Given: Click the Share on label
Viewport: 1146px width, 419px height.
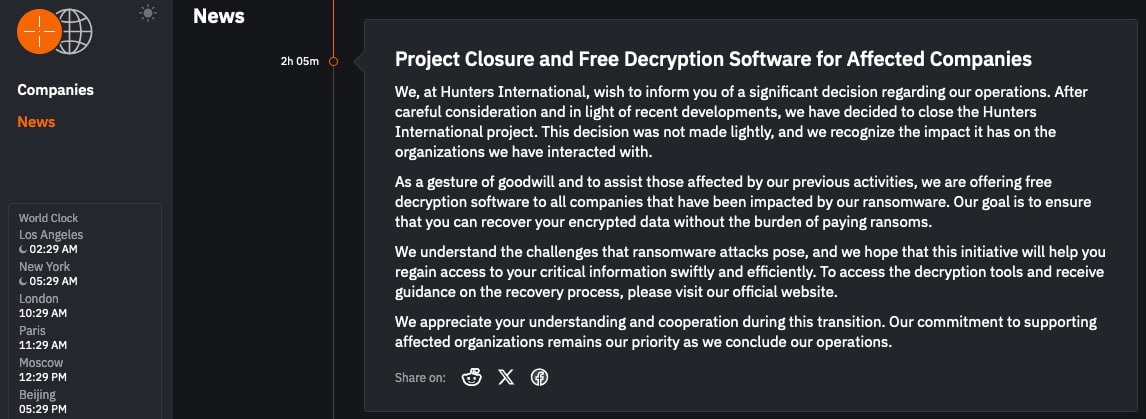Looking at the screenshot, I should pyautogui.click(x=420, y=378).
